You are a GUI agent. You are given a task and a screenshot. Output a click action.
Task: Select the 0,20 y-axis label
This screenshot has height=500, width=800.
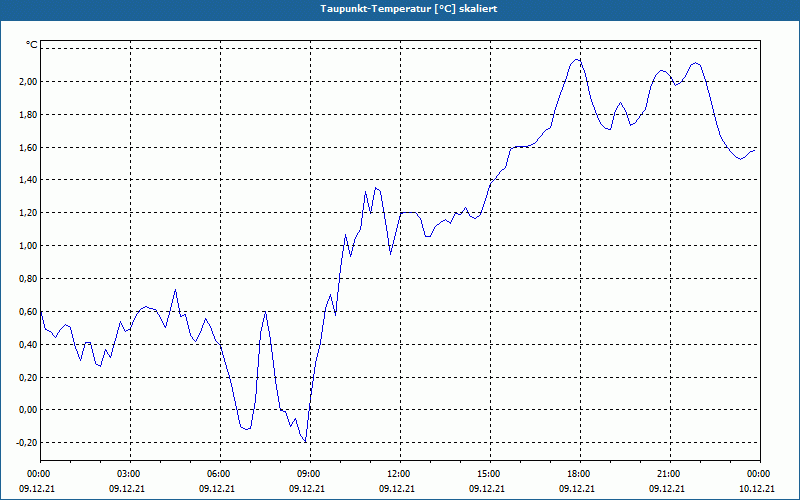pos(28,378)
